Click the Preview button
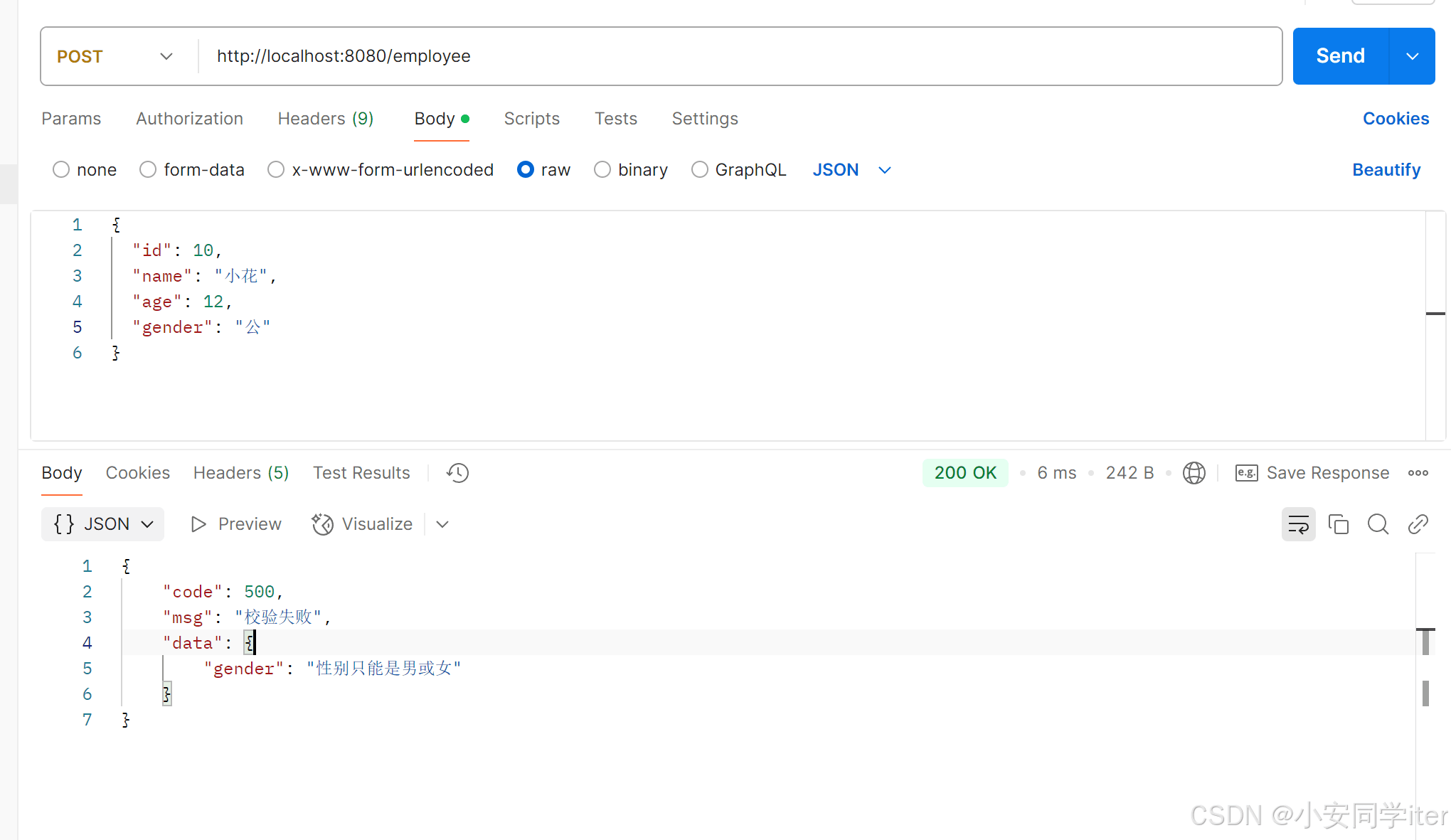The image size is (1451, 840). tap(236, 524)
